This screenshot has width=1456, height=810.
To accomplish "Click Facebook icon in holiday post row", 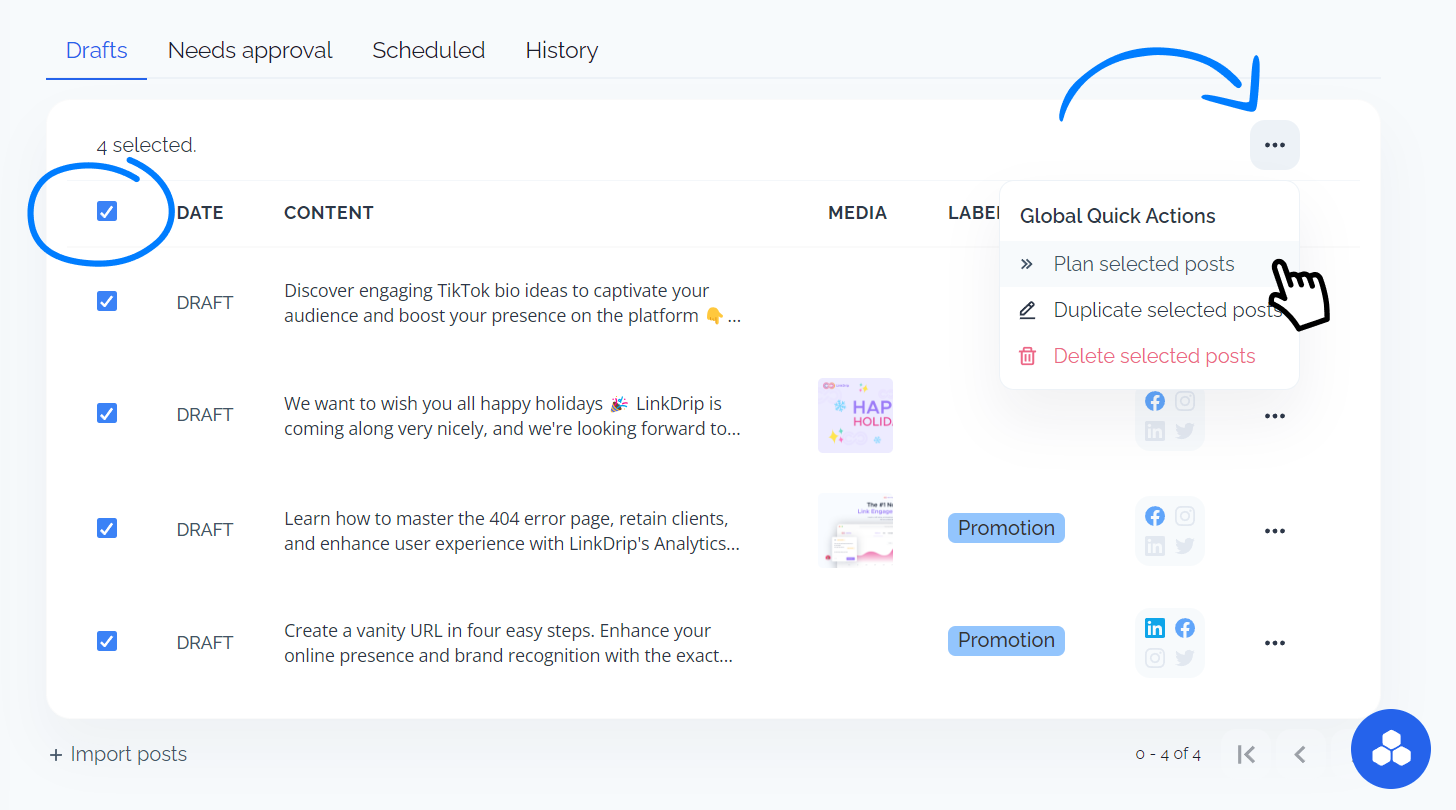I will [x=1155, y=401].
